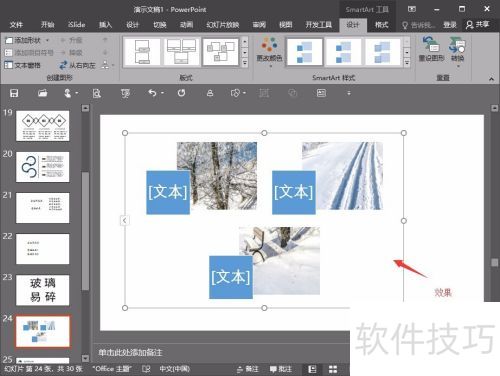Screen dimensions: 500x376
Task: Apply the second SmartArt style thumbnail
Action: pyautogui.click(x=344, y=52)
